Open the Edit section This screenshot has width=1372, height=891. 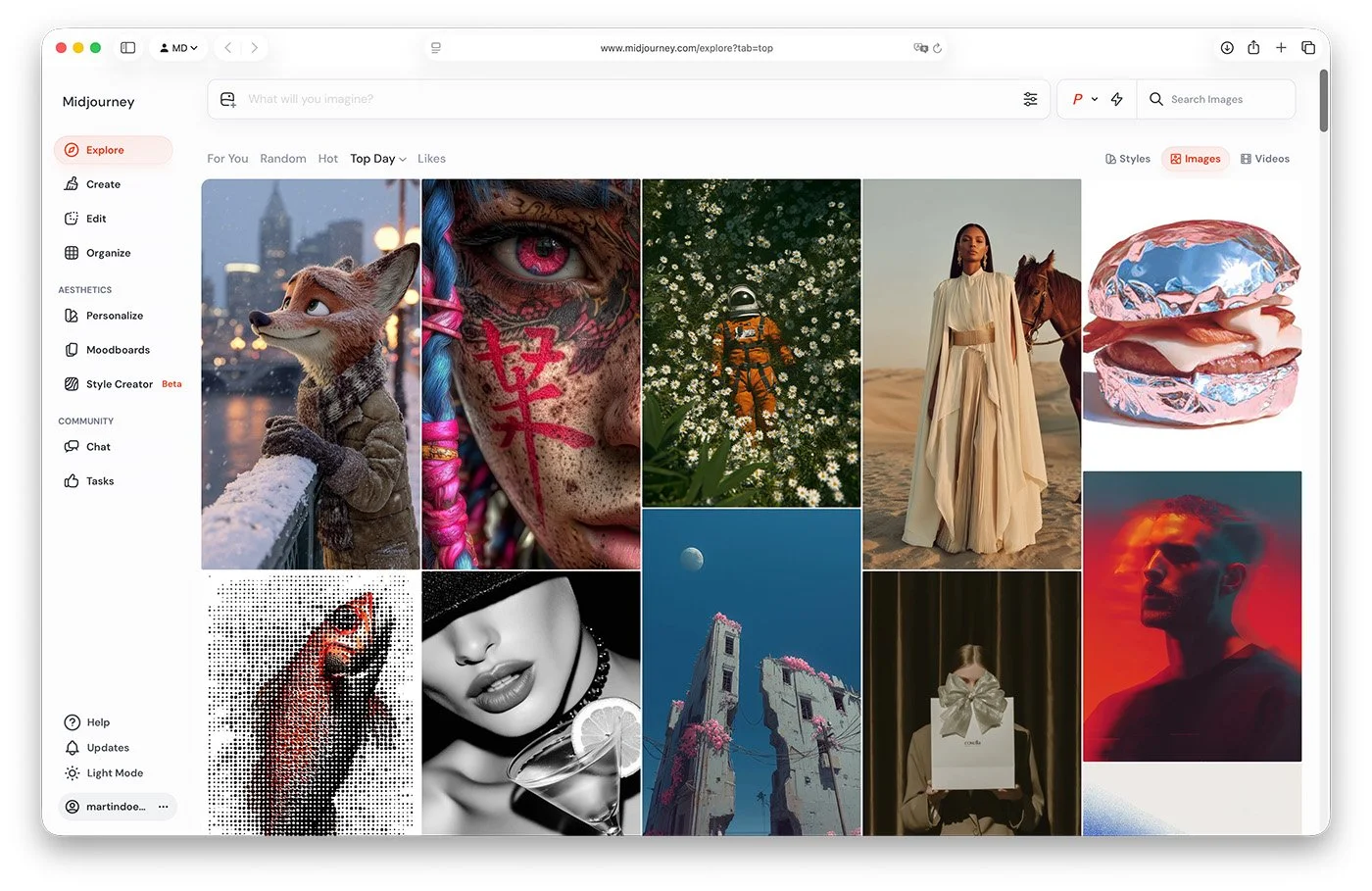[85, 219]
